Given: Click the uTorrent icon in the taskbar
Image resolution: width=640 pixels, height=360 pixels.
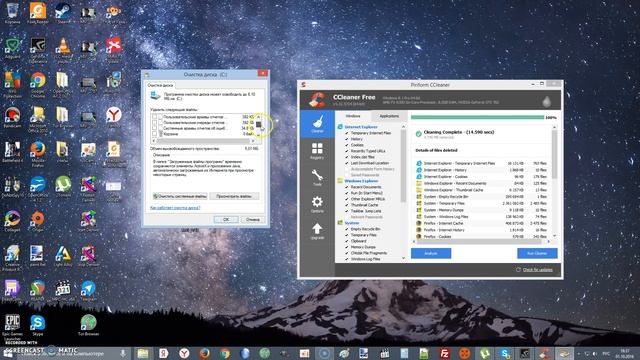Looking at the screenshot, I should point(484,353).
